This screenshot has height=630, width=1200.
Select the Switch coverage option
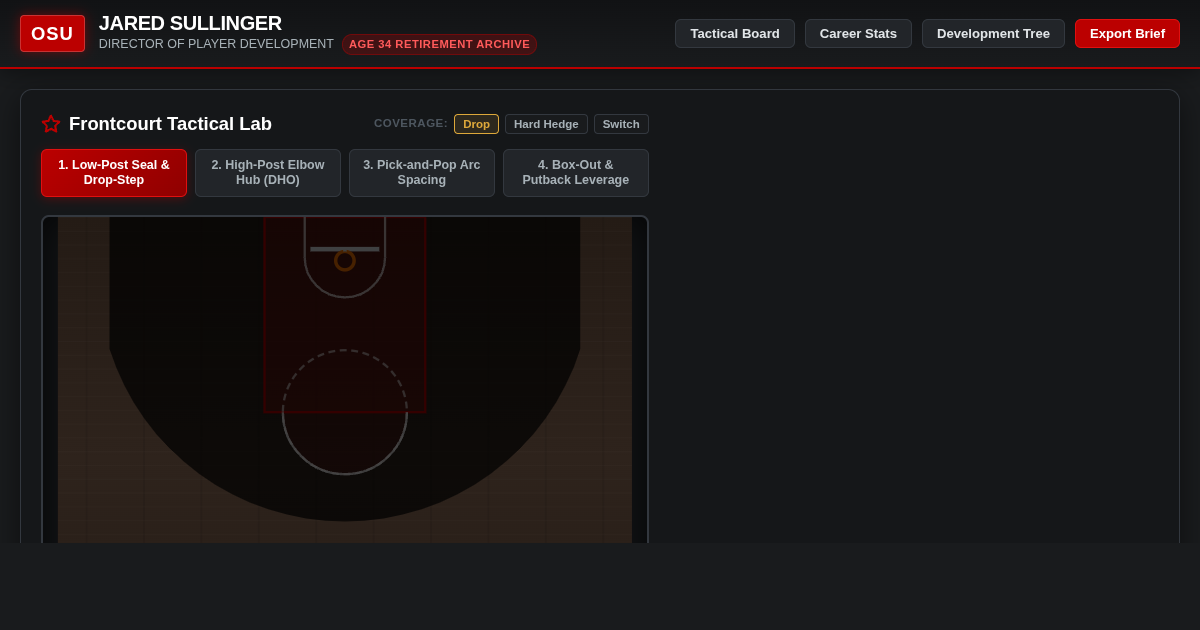[621, 124]
